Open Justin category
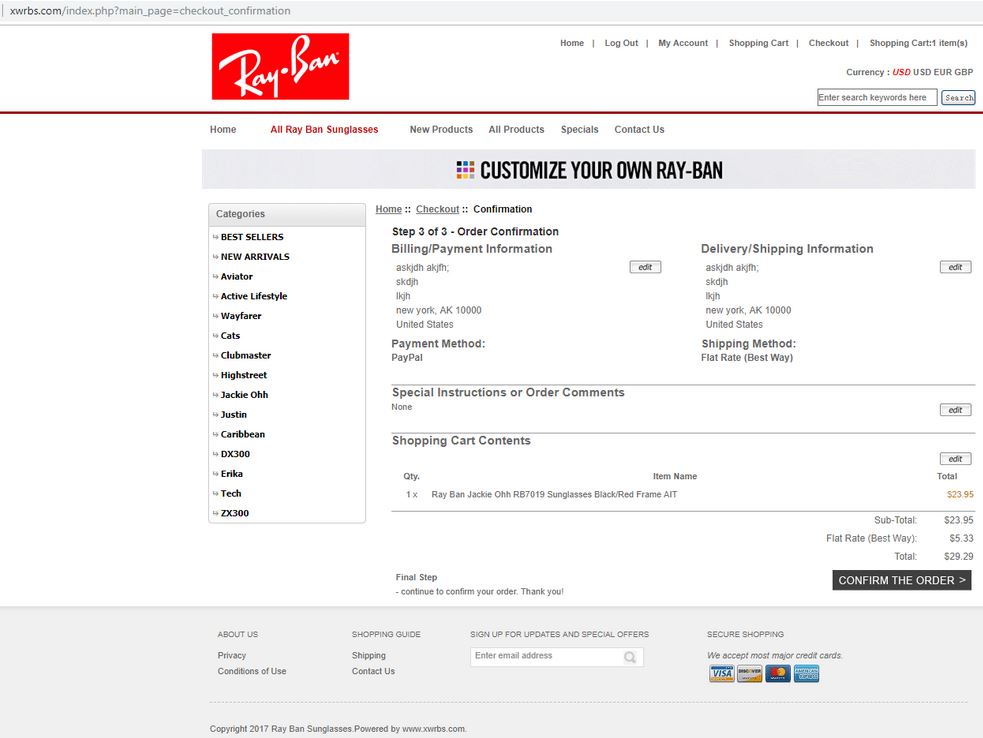The height and width of the screenshot is (738, 983). pyautogui.click(x=234, y=414)
